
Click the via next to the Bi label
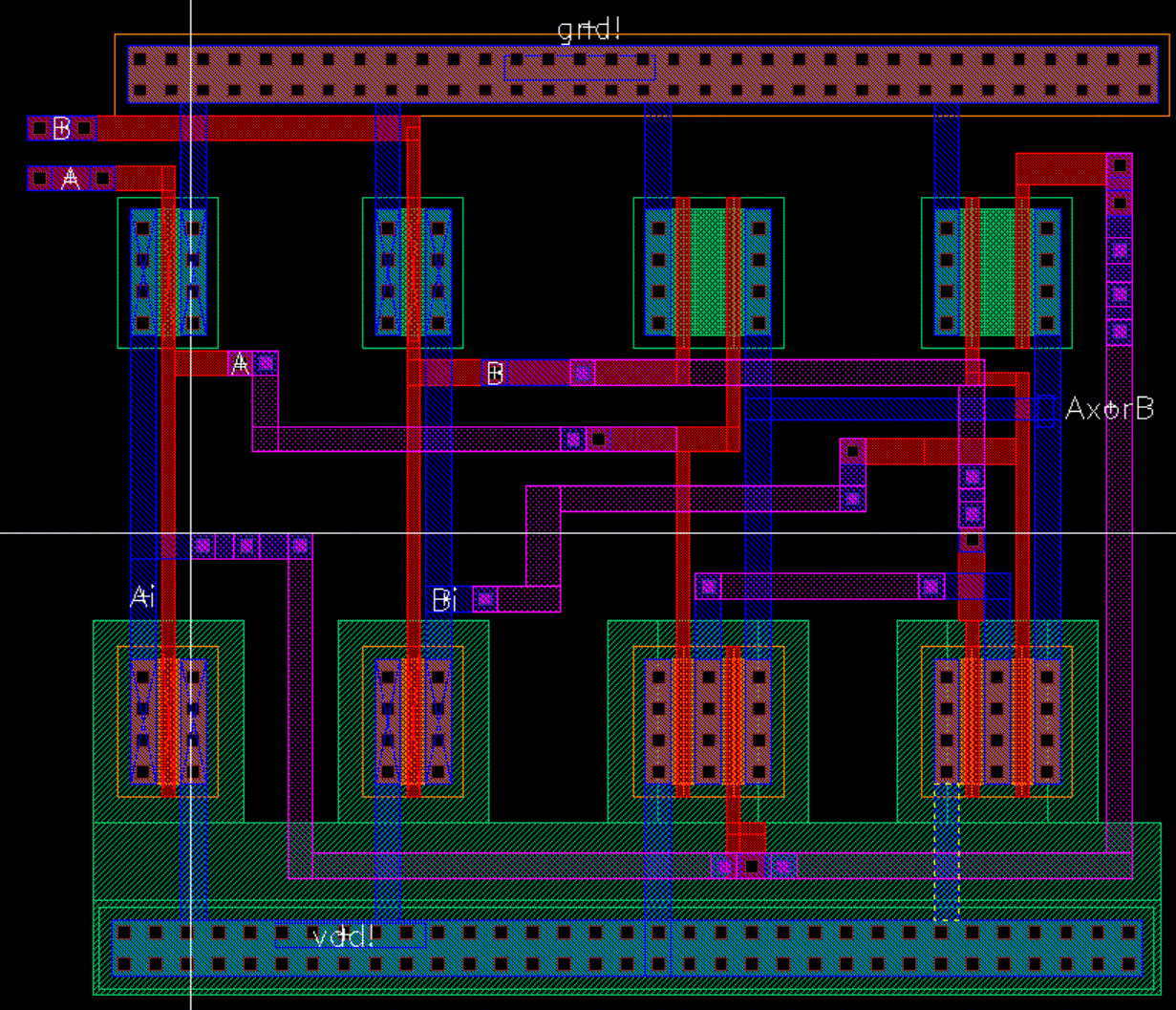[x=485, y=599]
